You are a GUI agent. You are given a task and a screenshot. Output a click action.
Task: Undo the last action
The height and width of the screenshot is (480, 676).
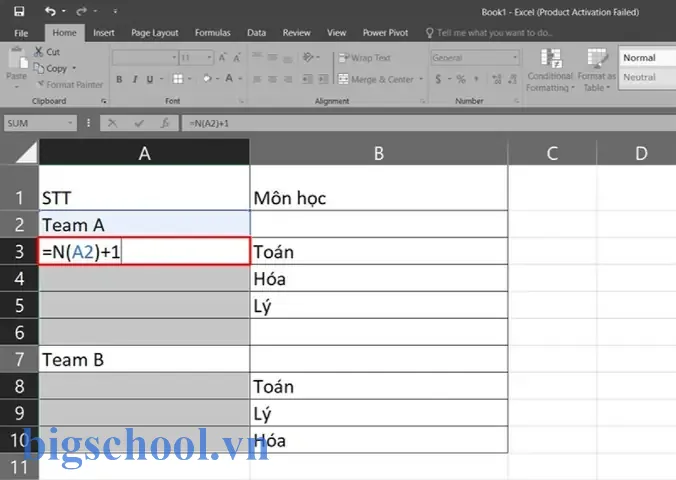click(50, 11)
